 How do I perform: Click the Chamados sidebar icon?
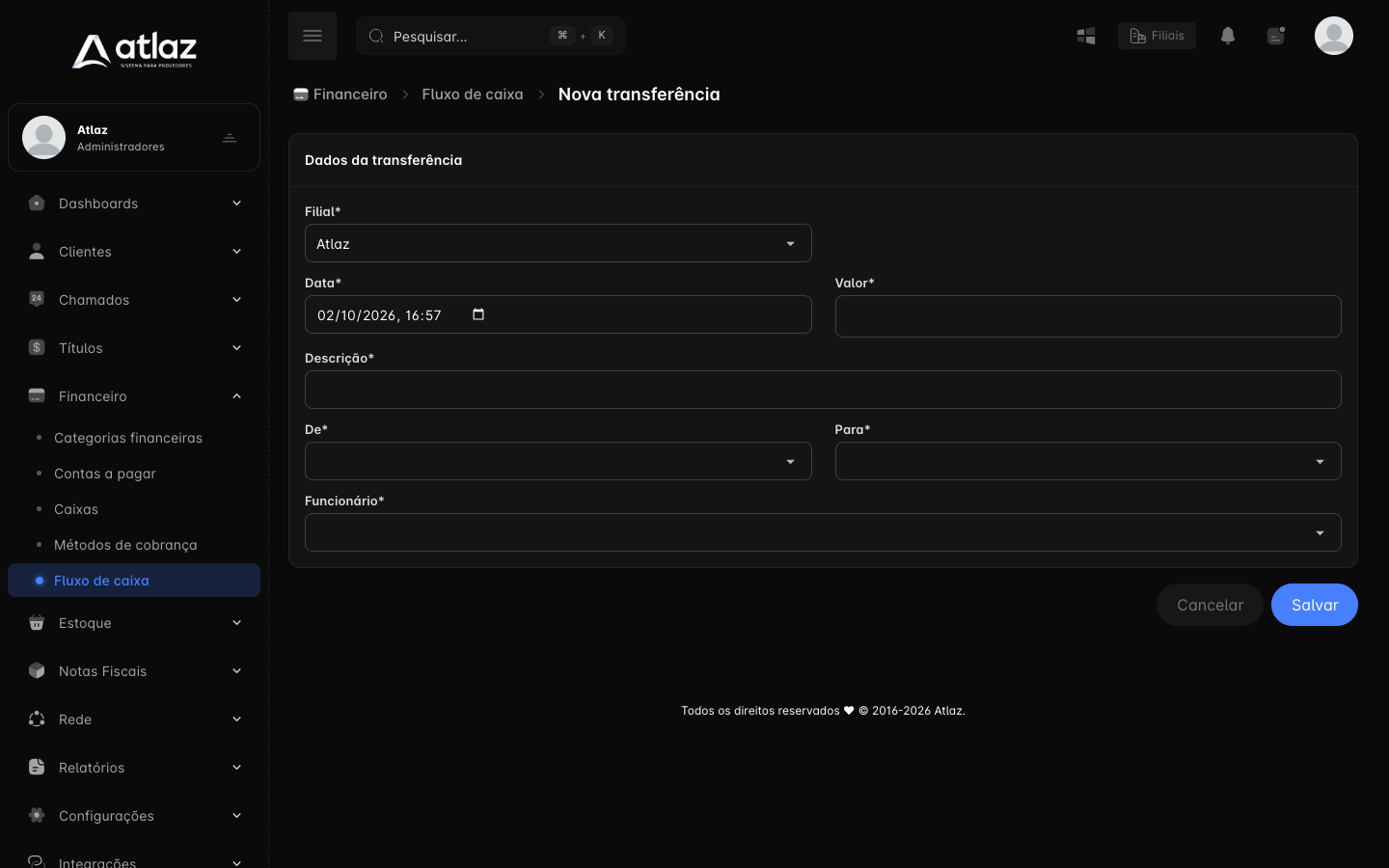[37, 299]
